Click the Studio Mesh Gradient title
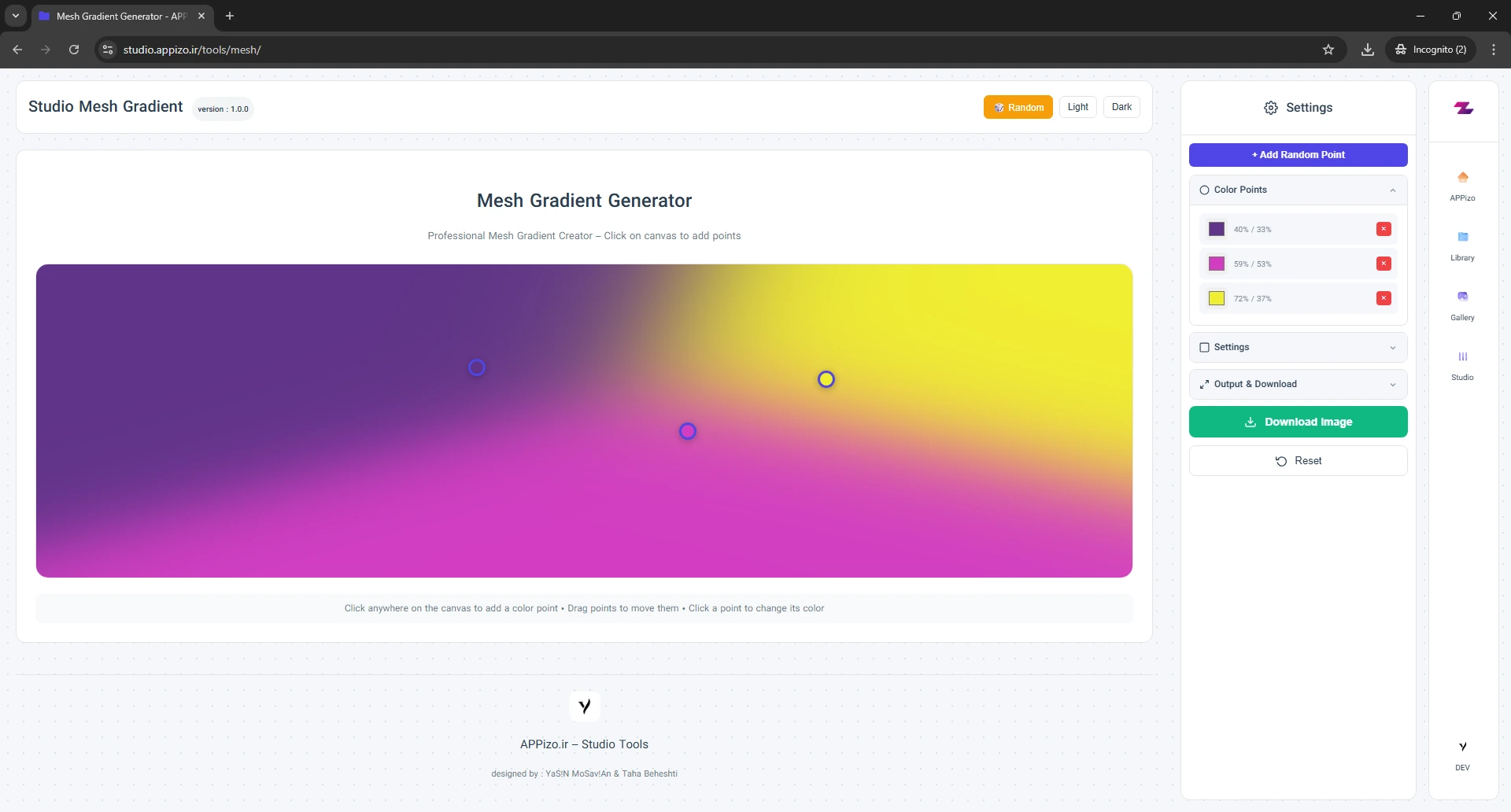The height and width of the screenshot is (812, 1511). tap(105, 106)
